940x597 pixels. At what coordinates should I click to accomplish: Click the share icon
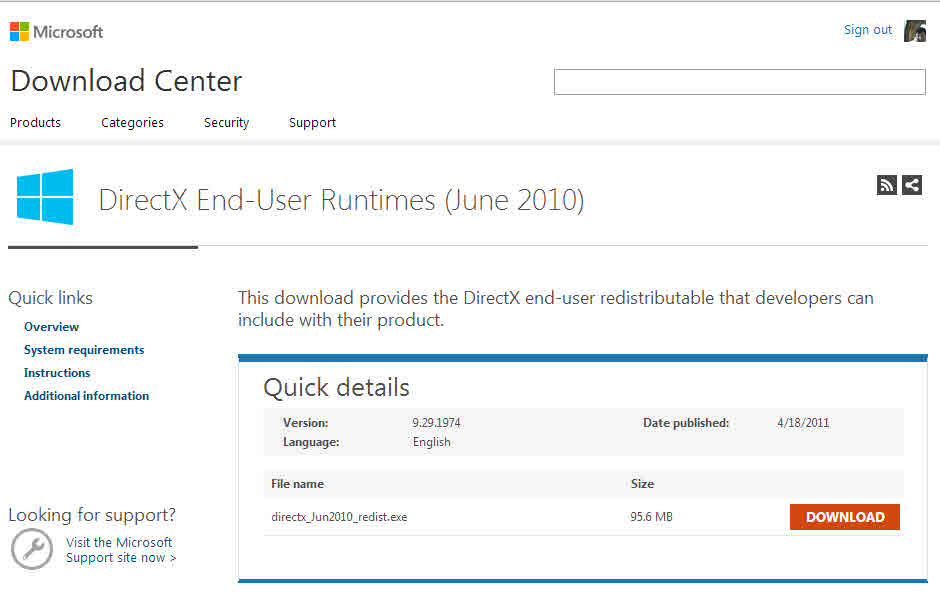pyautogui.click(x=912, y=185)
